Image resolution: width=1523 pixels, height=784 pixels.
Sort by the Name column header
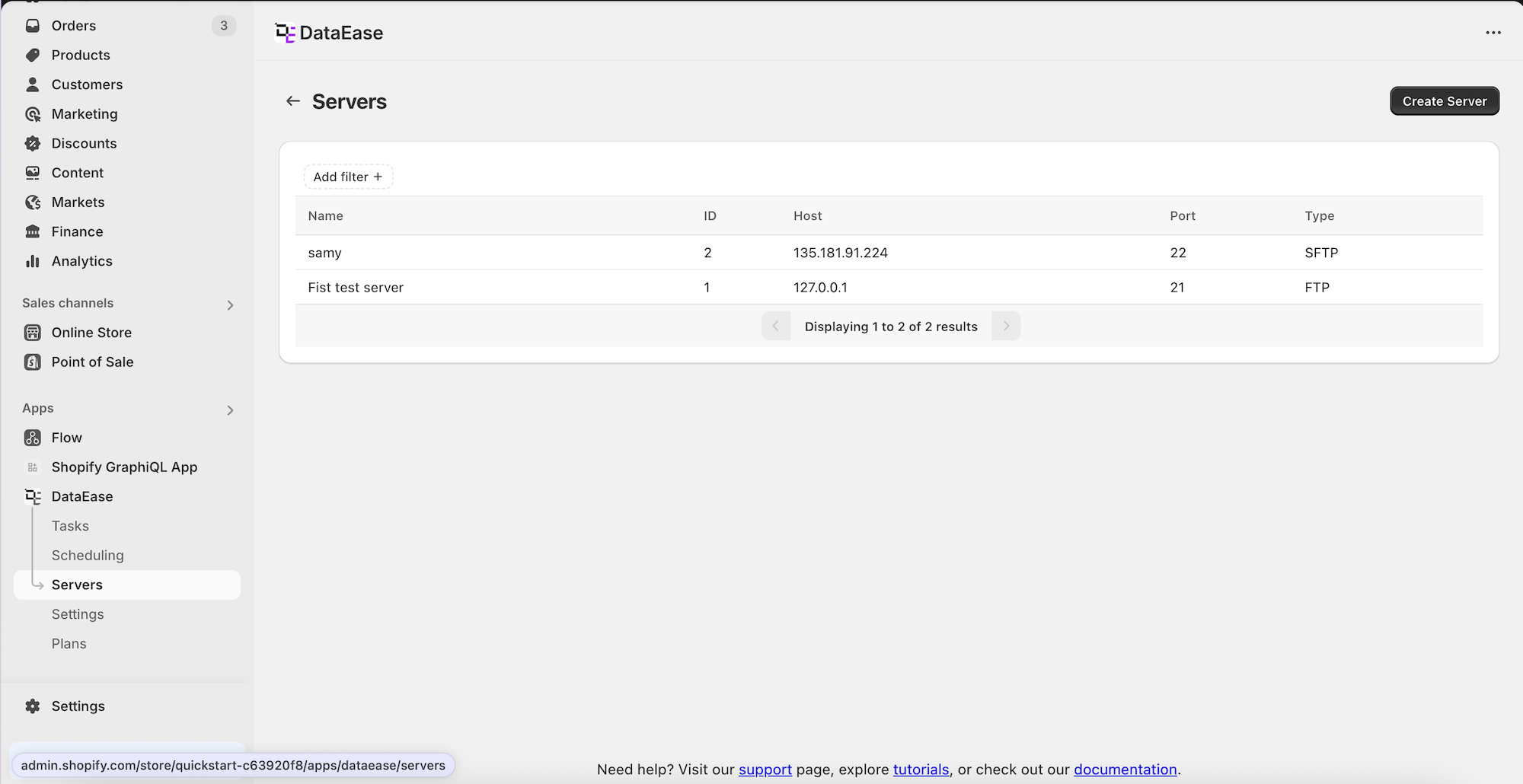[x=326, y=216]
